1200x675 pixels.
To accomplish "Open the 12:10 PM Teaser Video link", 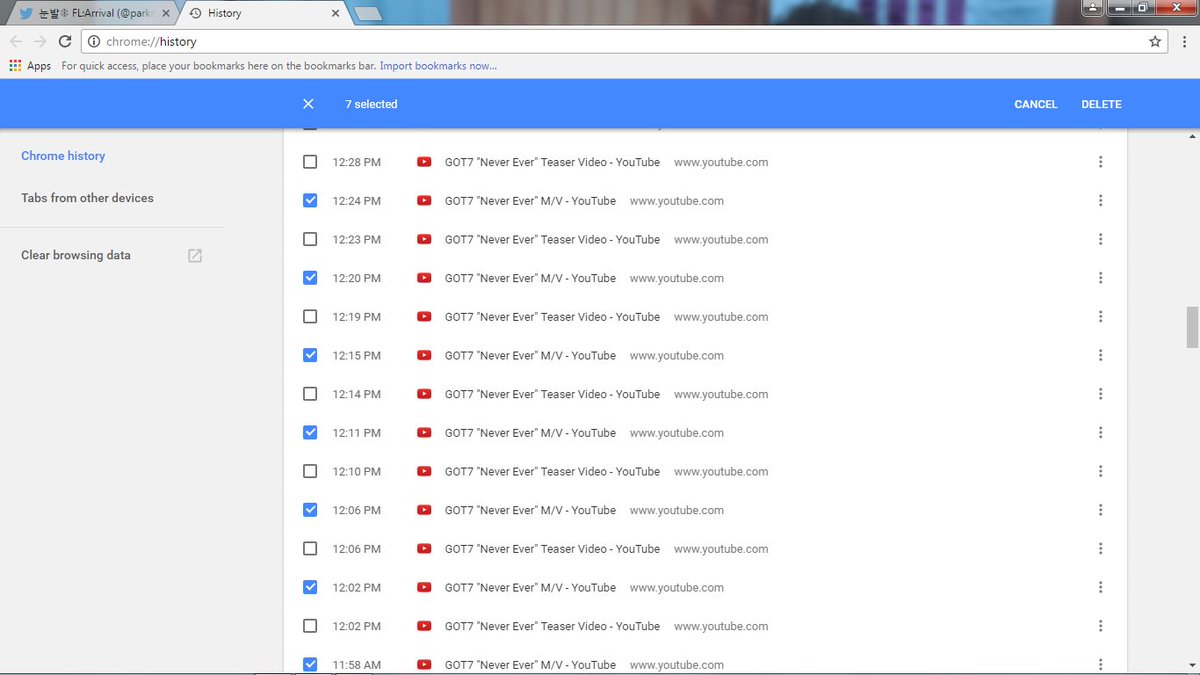I will point(552,472).
